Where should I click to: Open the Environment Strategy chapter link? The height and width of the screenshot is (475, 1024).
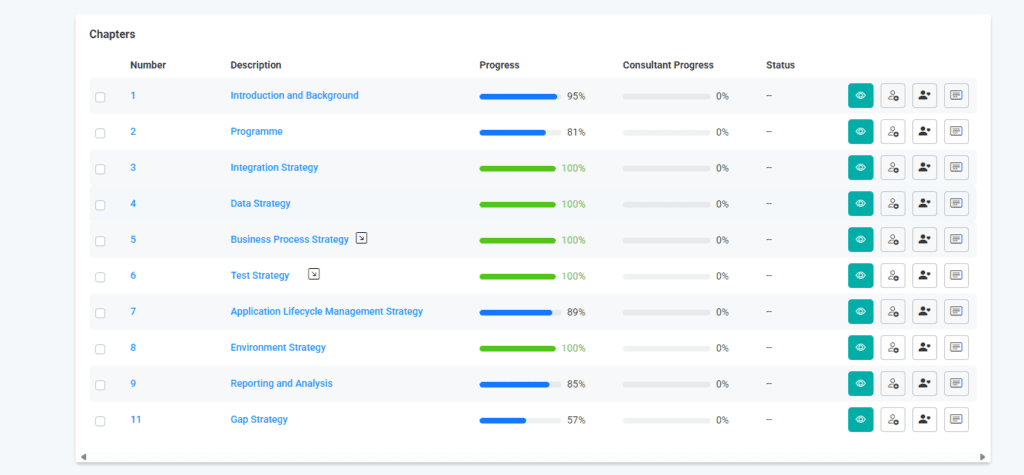pos(278,348)
